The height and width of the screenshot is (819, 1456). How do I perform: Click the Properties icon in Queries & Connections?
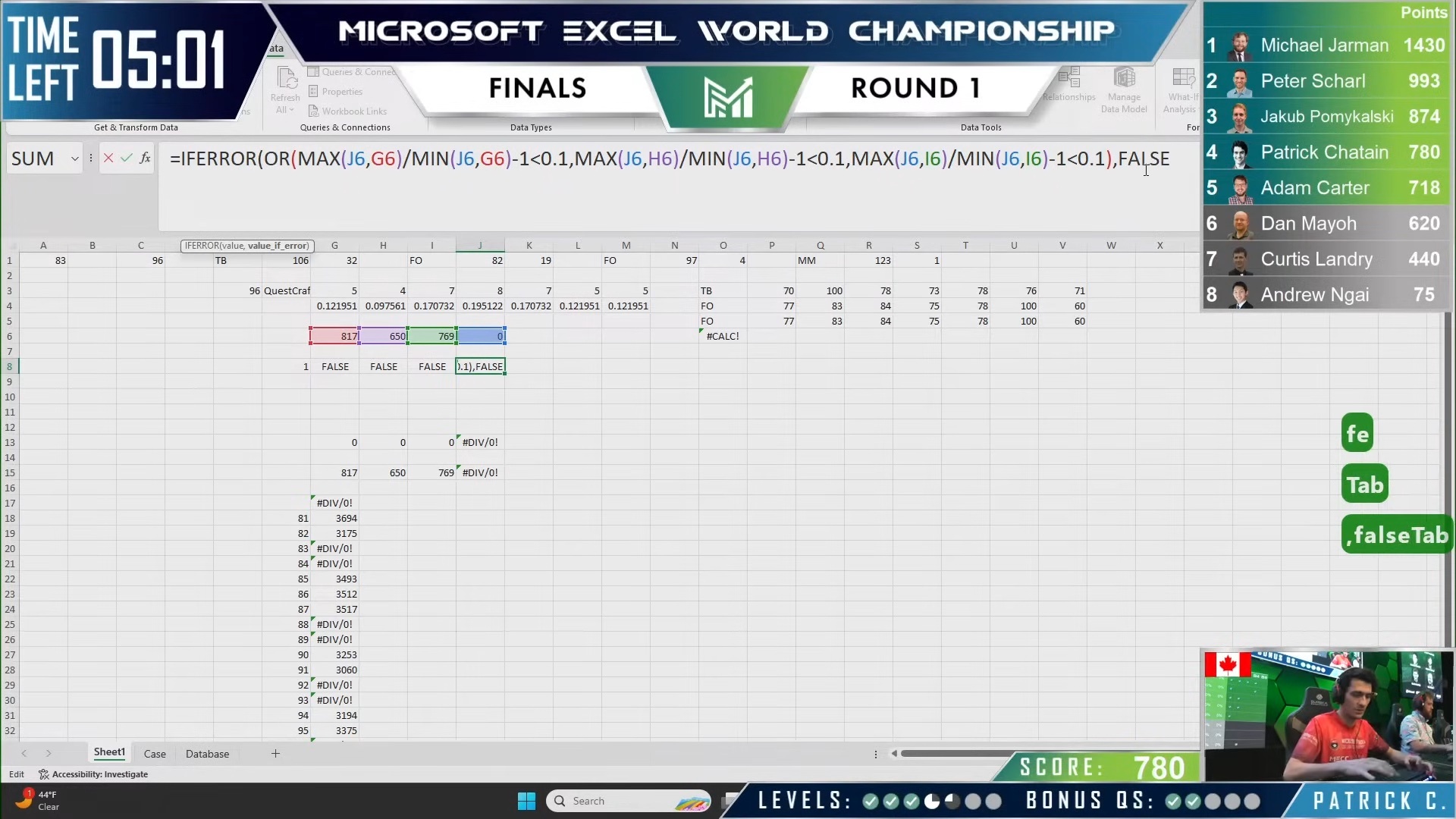point(312,91)
